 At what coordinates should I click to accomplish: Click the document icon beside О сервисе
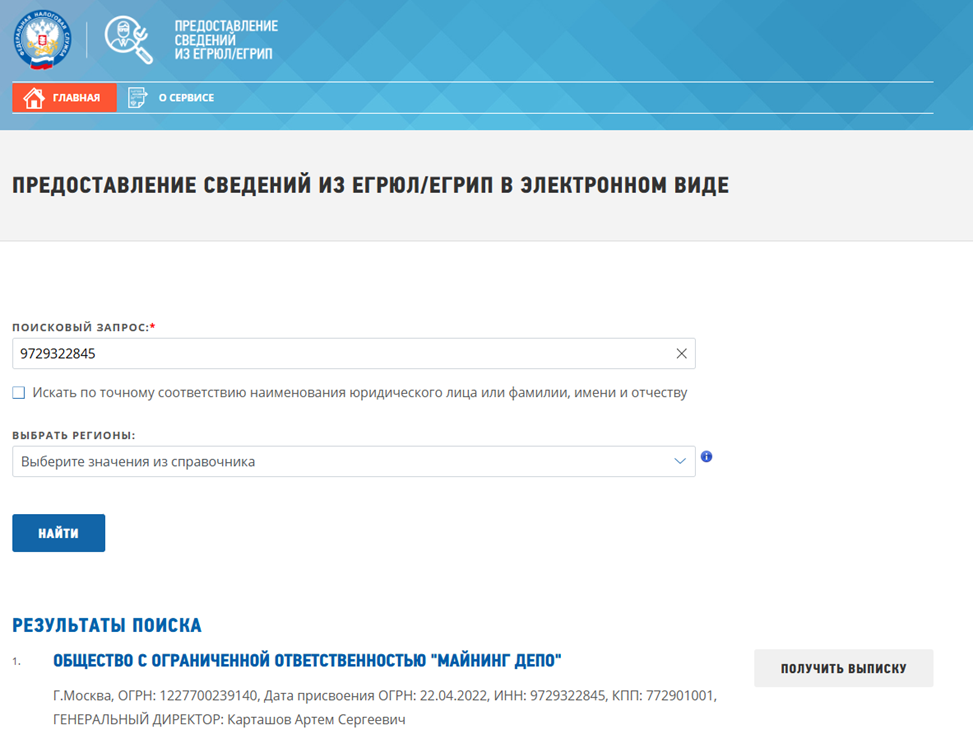(x=137, y=98)
